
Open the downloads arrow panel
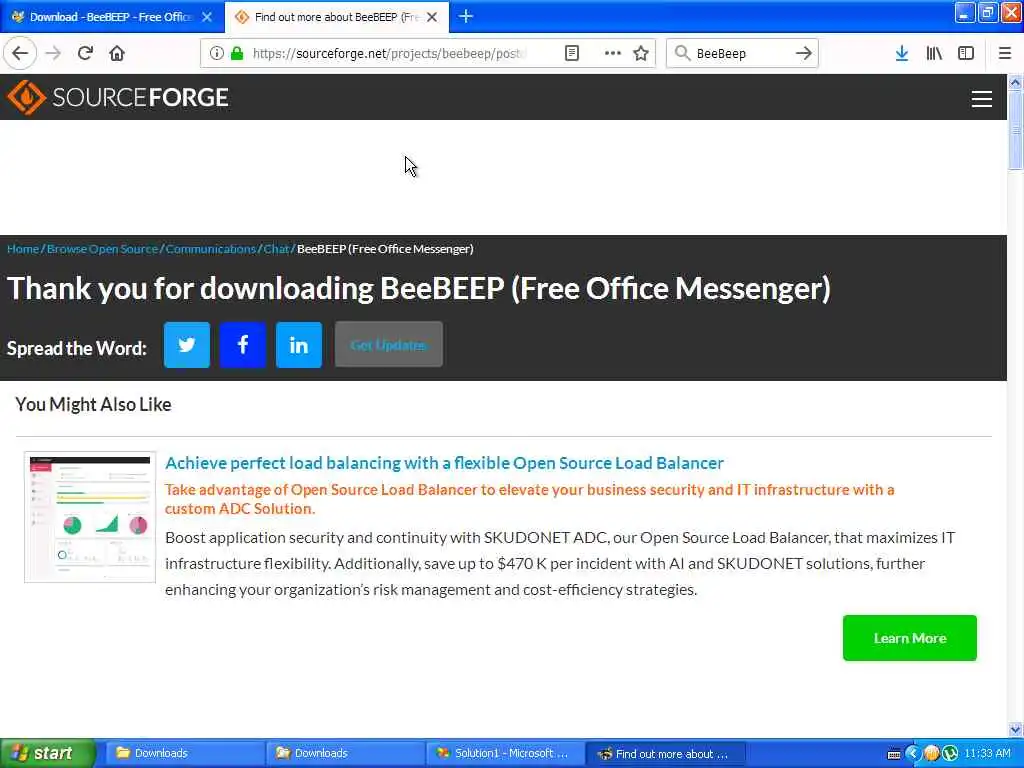902,53
